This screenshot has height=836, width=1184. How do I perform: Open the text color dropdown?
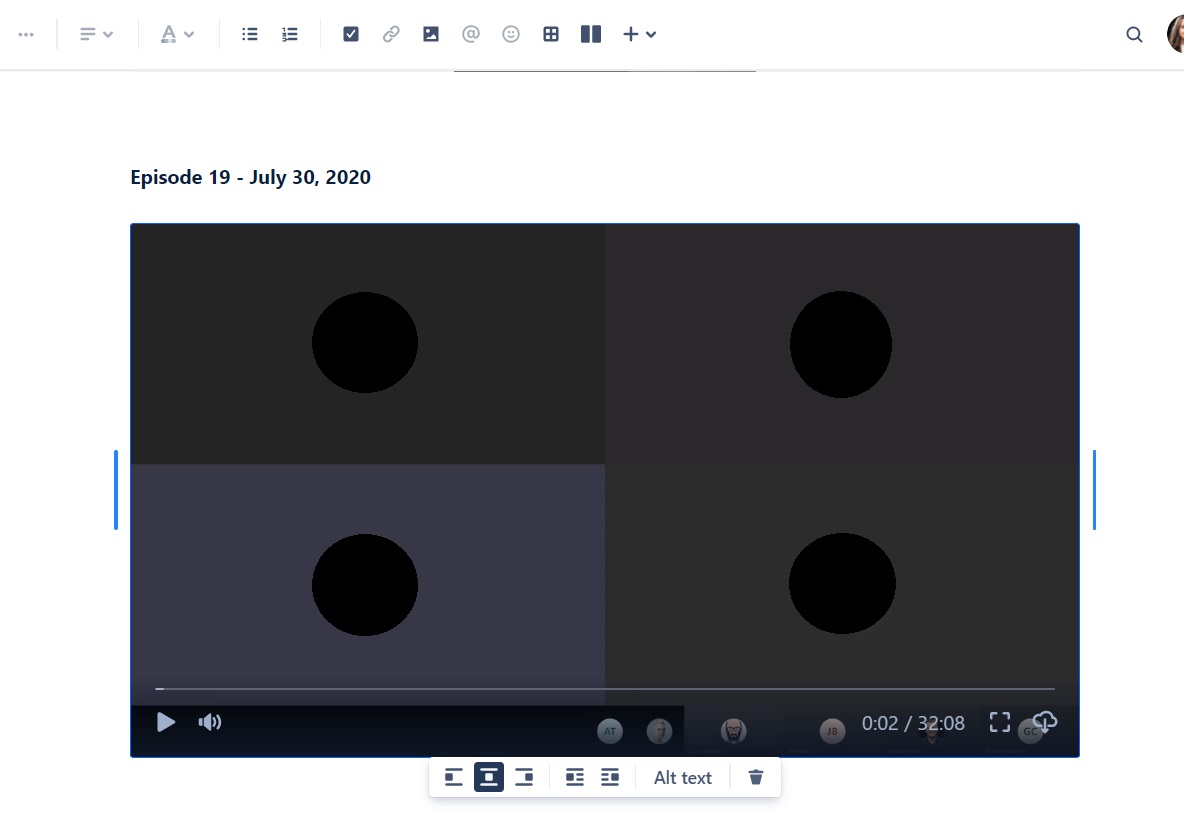pyautogui.click(x=177, y=34)
